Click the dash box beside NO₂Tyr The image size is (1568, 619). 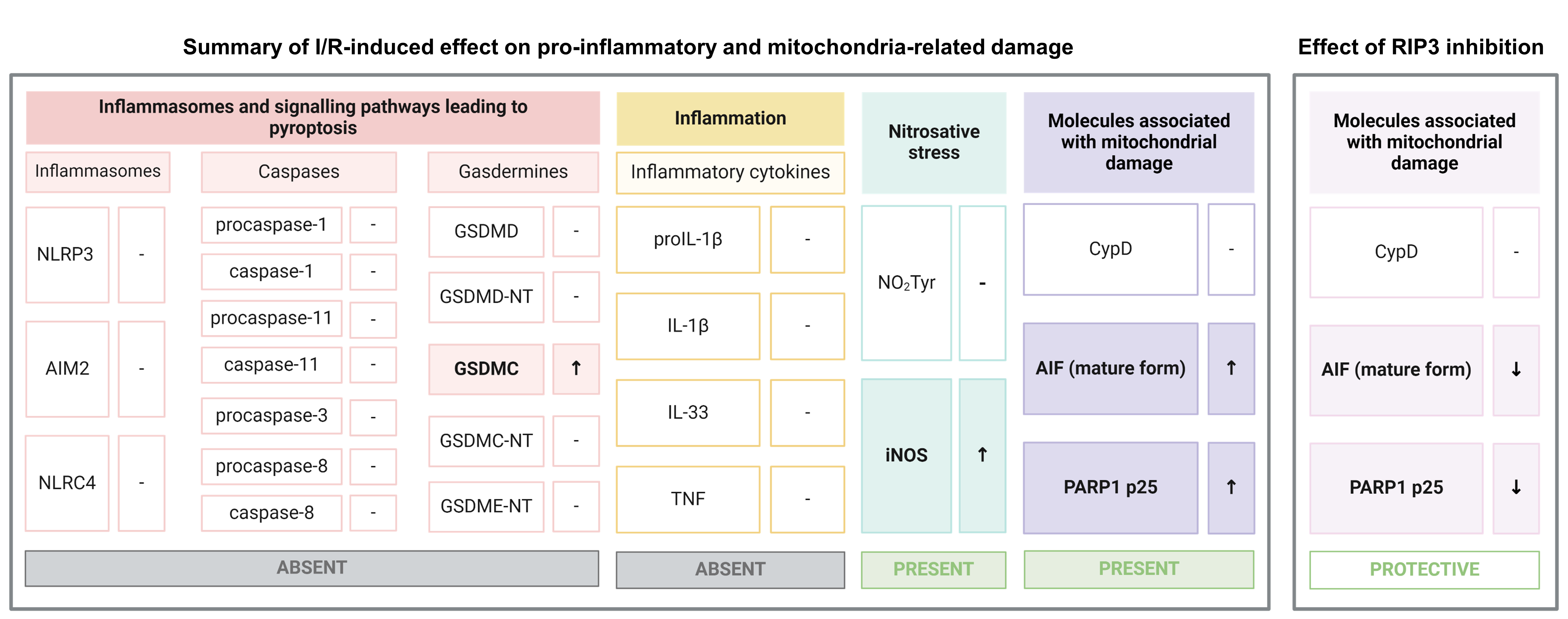982,283
